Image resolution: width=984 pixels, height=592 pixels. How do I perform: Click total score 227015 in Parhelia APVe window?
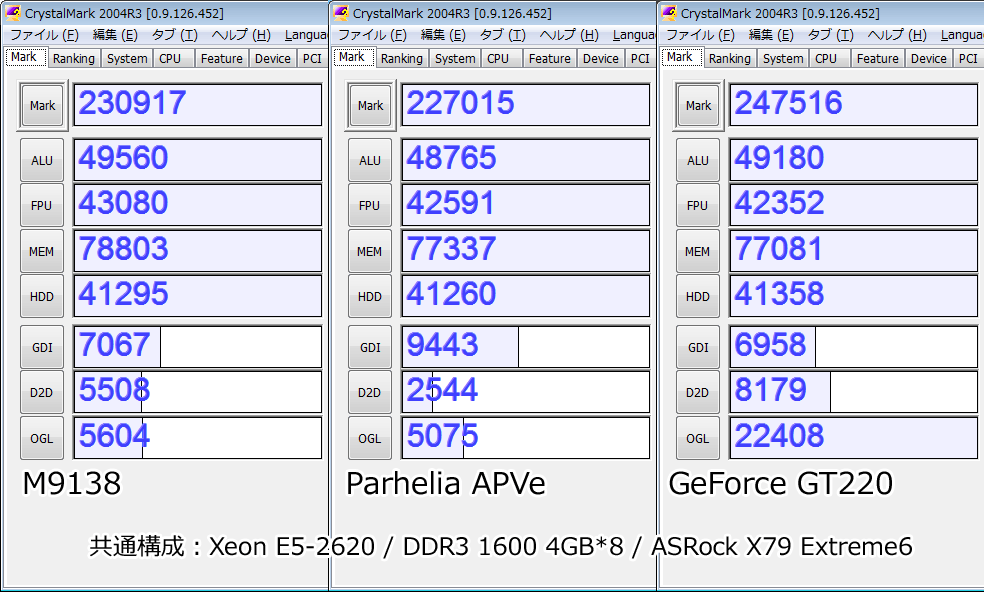(x=526, y=105)
